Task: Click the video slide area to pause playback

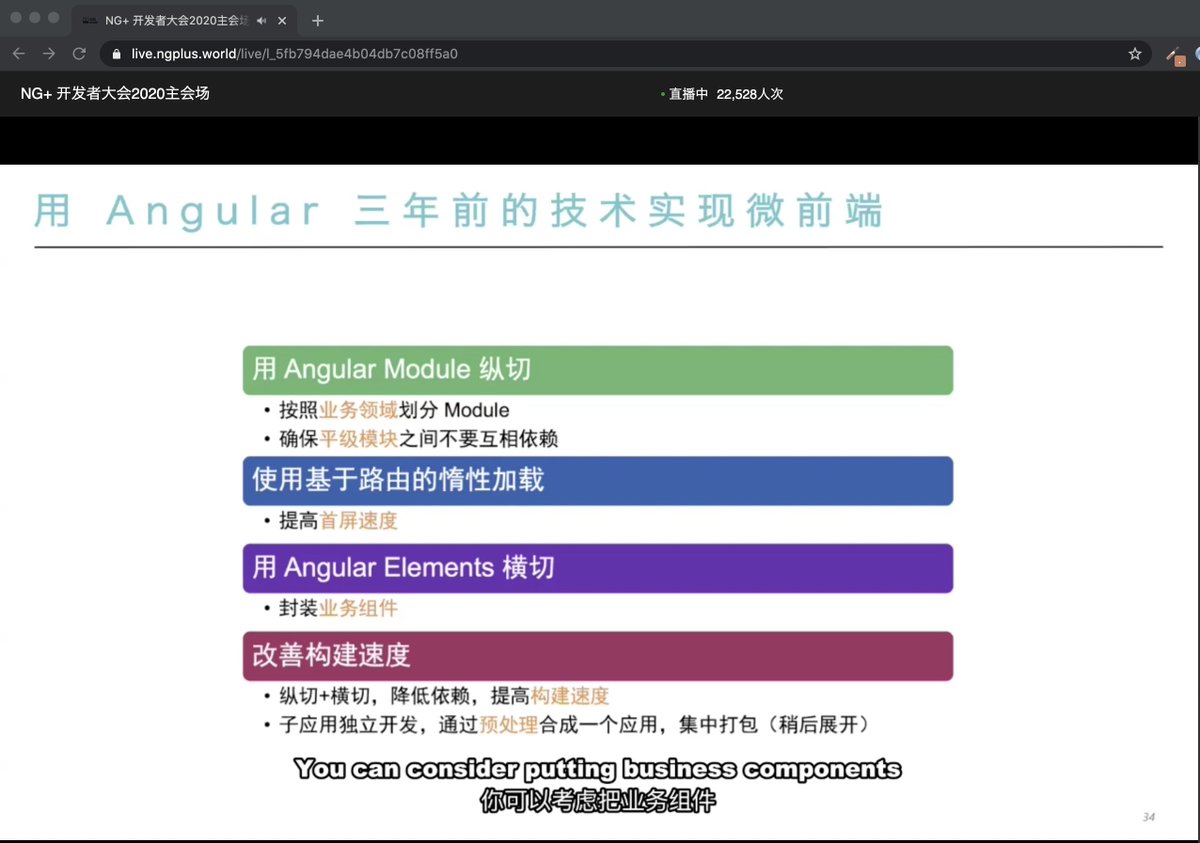Action: point(600,300)
